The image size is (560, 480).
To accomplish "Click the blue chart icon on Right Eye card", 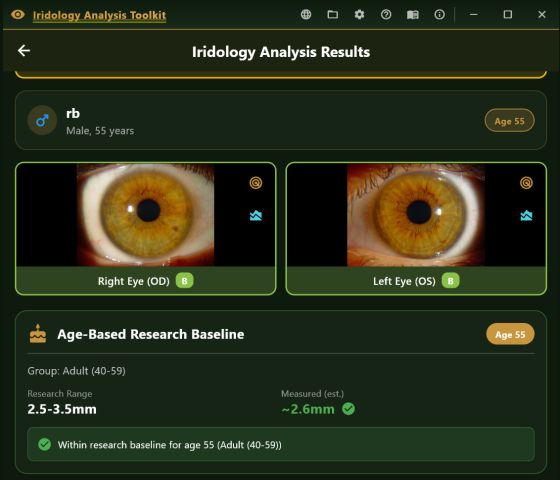I will pyautogui.click(x=256, y=215).
